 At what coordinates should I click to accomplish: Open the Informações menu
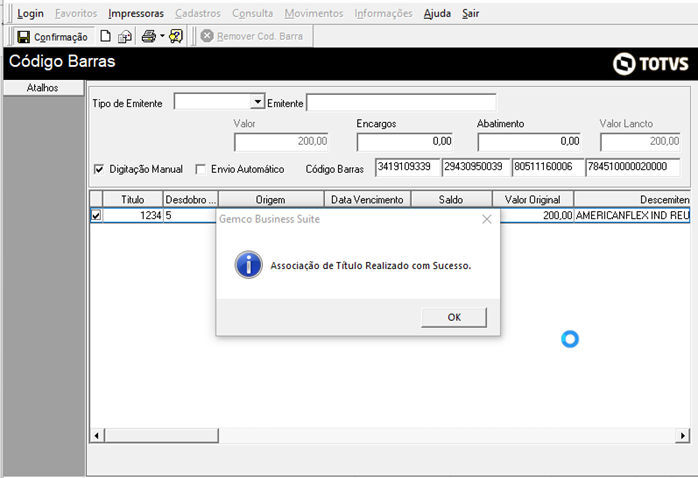[x=383, y=13]
